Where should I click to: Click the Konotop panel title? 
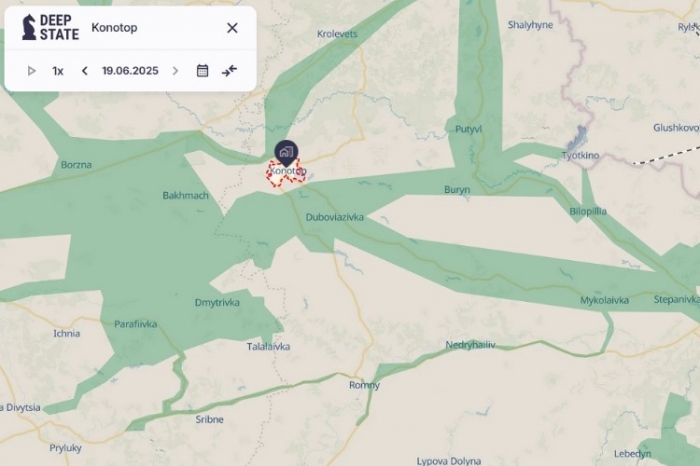pos(114,28)
